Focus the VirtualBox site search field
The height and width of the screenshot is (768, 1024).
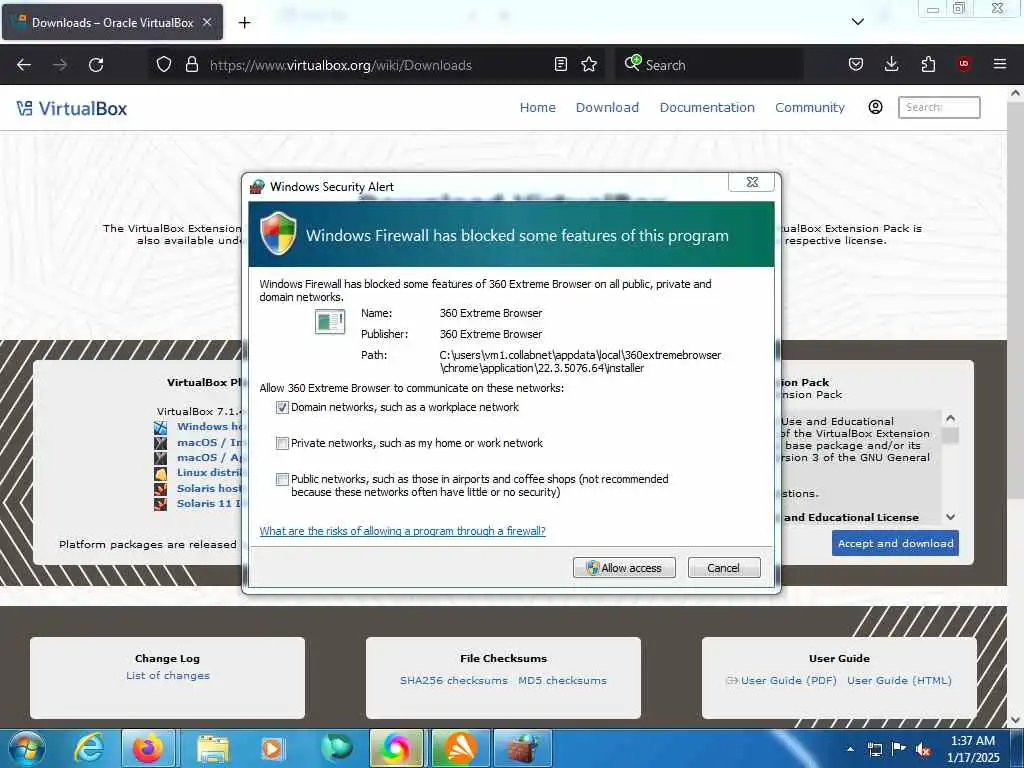tap(939, 107)
